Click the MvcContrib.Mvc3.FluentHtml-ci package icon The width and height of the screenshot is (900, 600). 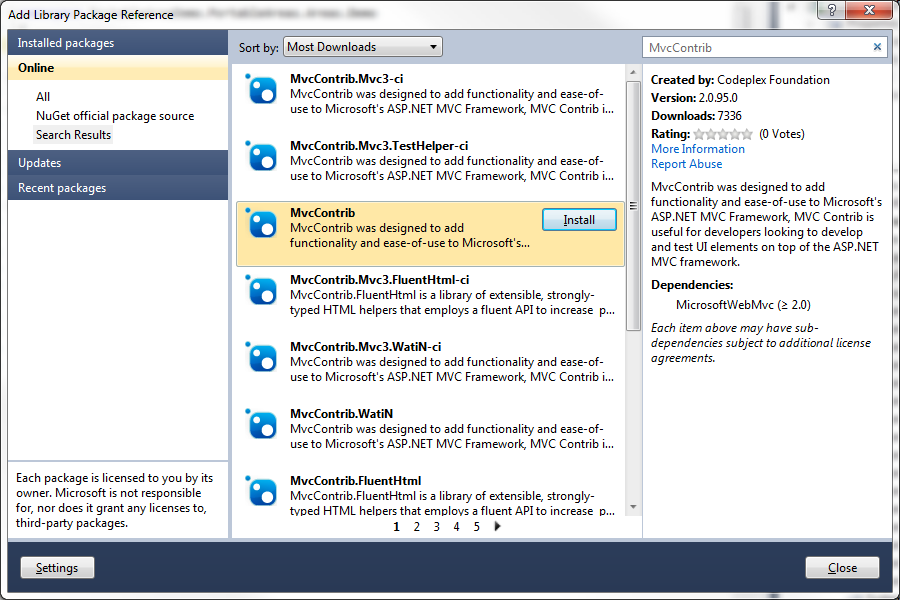point(262,291)
